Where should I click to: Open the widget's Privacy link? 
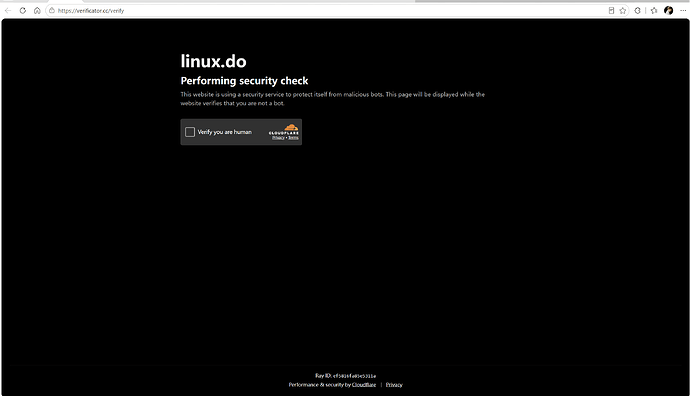[278, 138]
